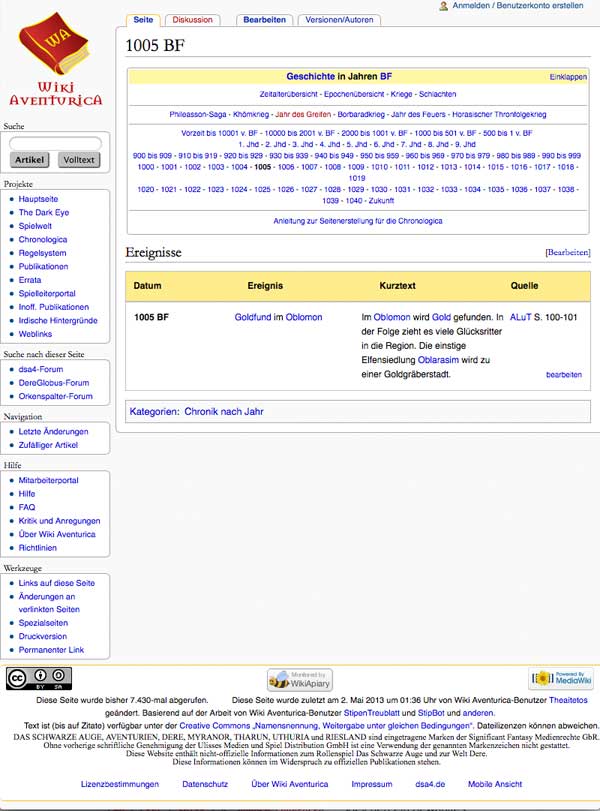Click Anmelden / Benutzerkonto erstellen link
This screenshot has width=600, height=811.
[518, 6]
